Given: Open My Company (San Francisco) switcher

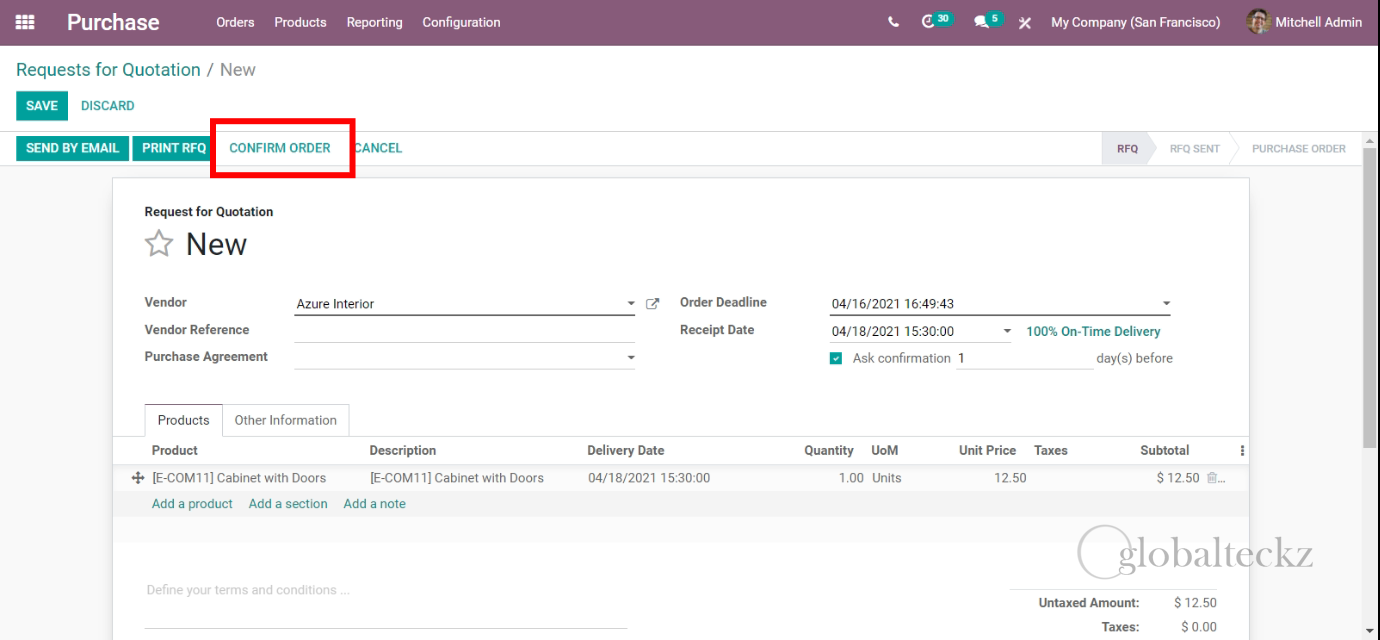Looking at the screenshot, I should click(1135, 22).
